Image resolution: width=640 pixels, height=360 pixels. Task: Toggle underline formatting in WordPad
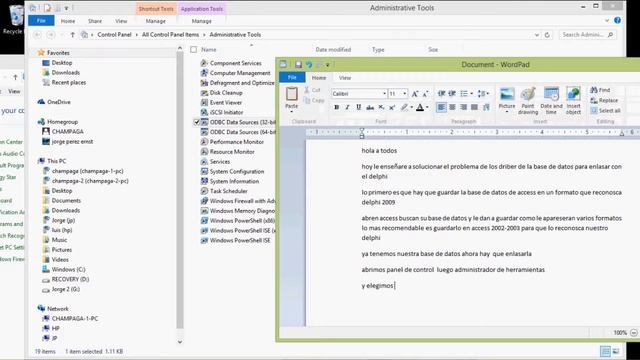point(358,107)
